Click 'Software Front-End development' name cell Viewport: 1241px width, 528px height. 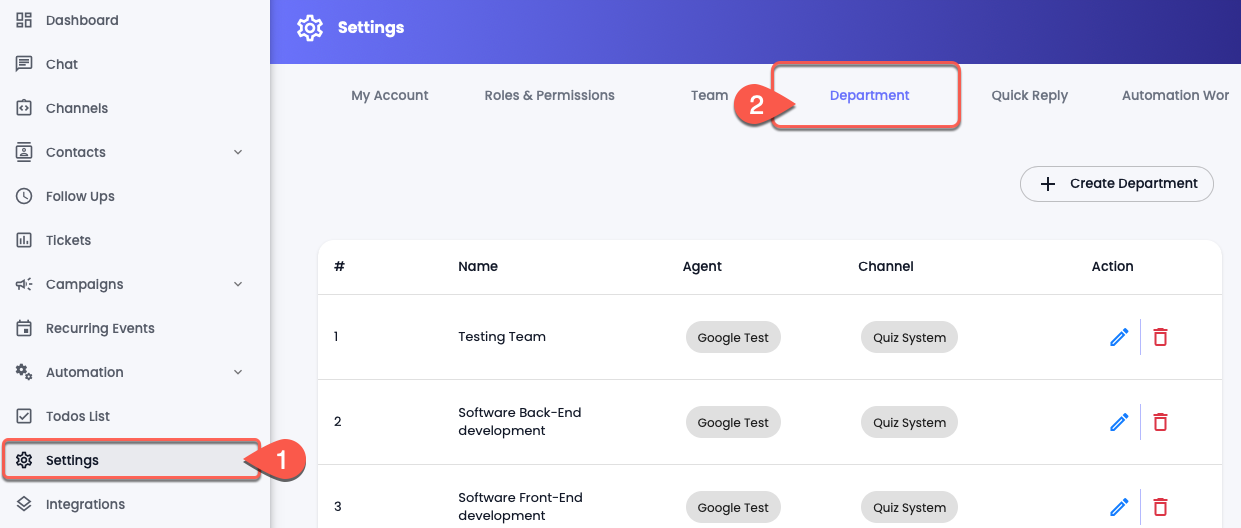[520, 507]
